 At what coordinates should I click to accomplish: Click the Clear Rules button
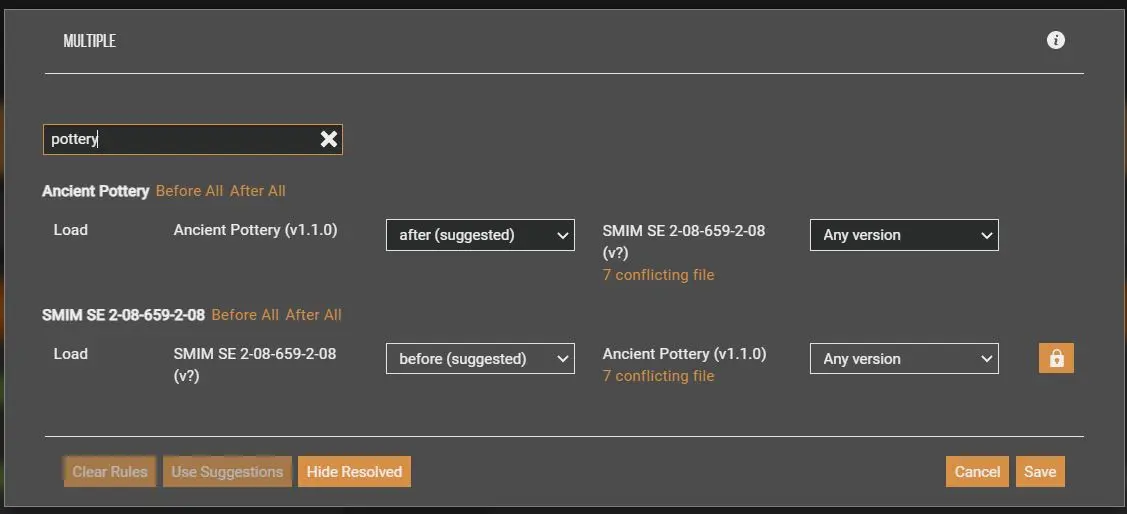110,472
